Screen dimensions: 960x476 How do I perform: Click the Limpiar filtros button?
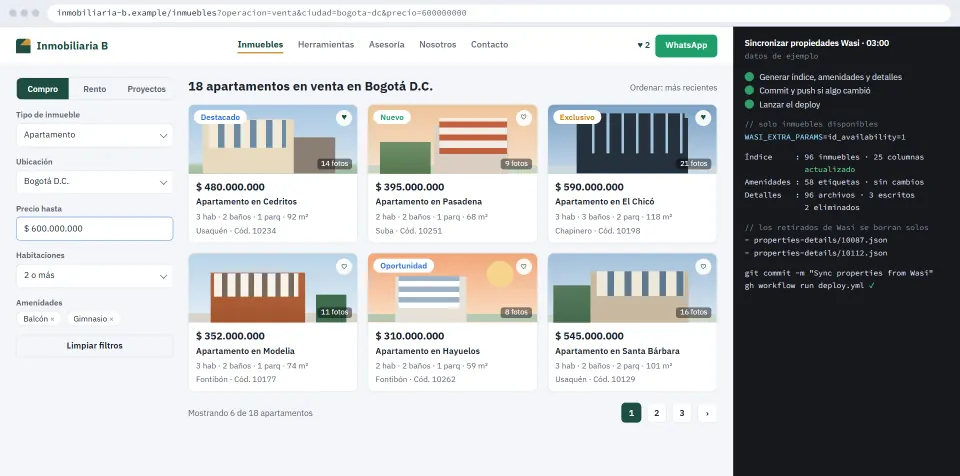(x=94, y=346)
